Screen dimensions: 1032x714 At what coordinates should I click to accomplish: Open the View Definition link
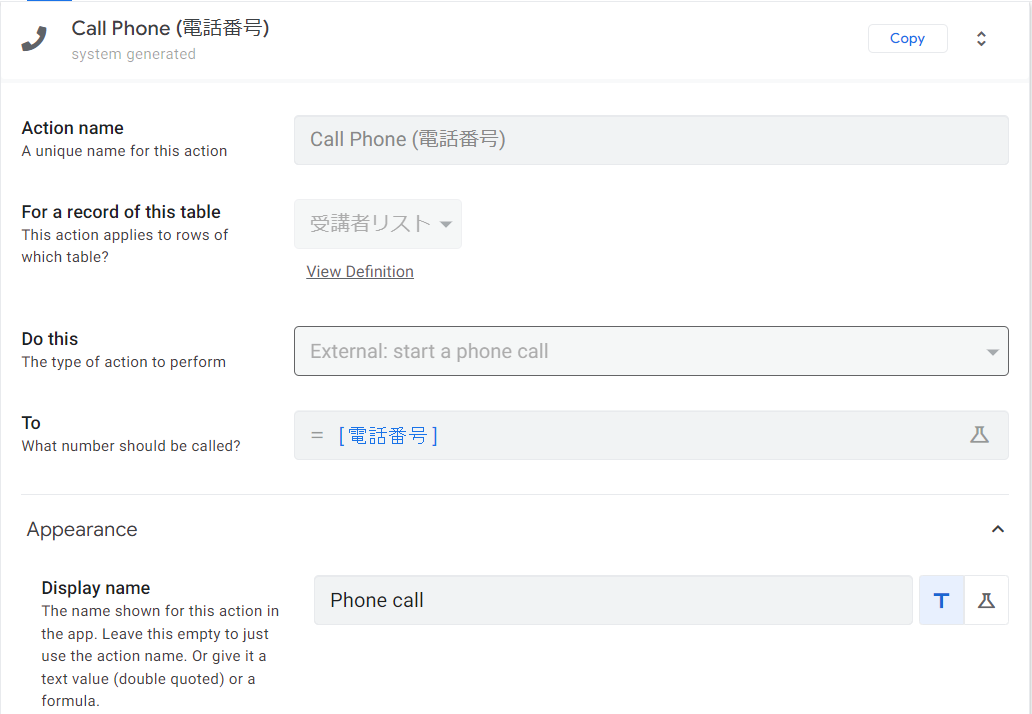coord(360,271)
